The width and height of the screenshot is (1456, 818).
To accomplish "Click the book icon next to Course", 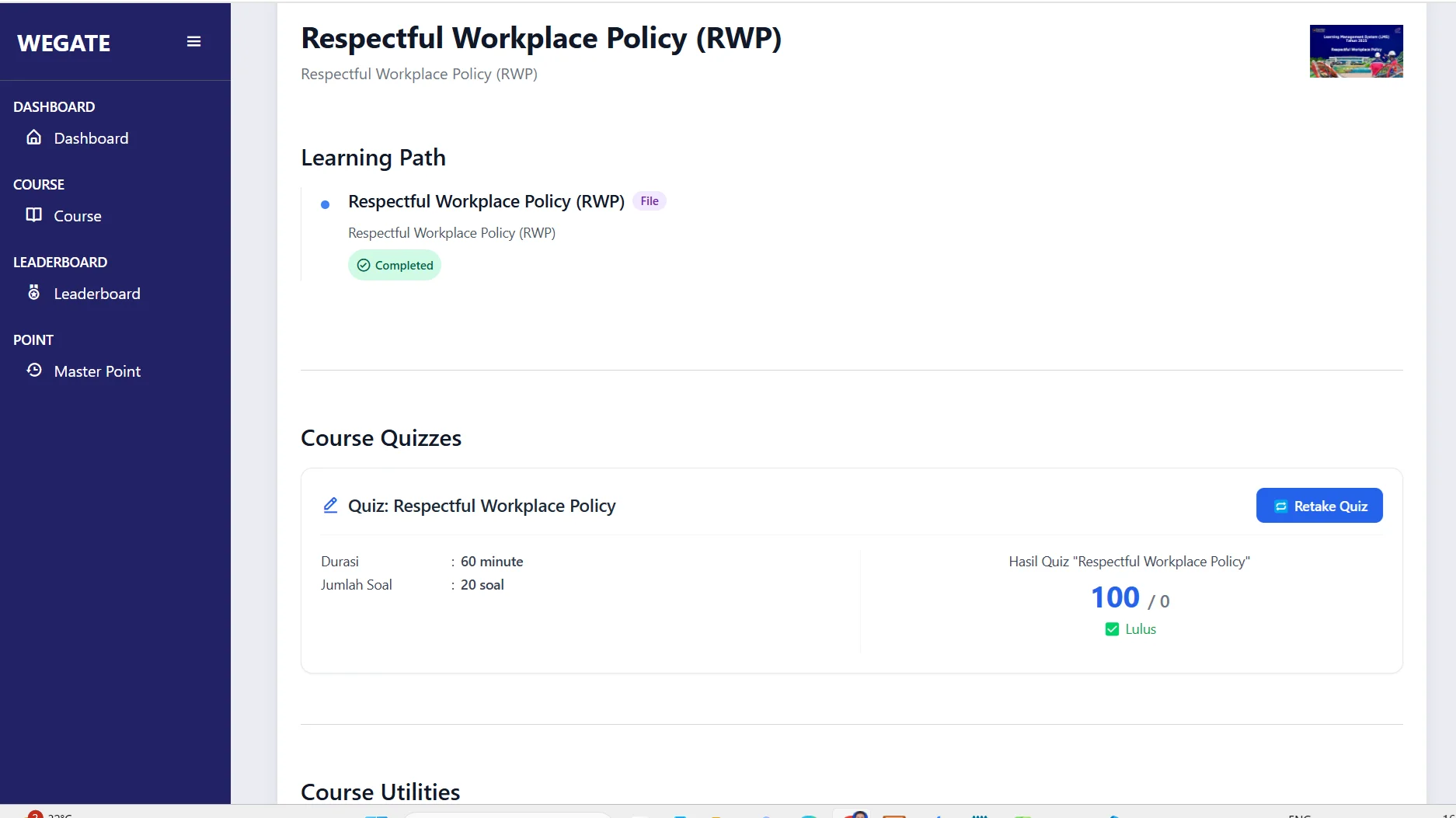I will tap(34, 215).
